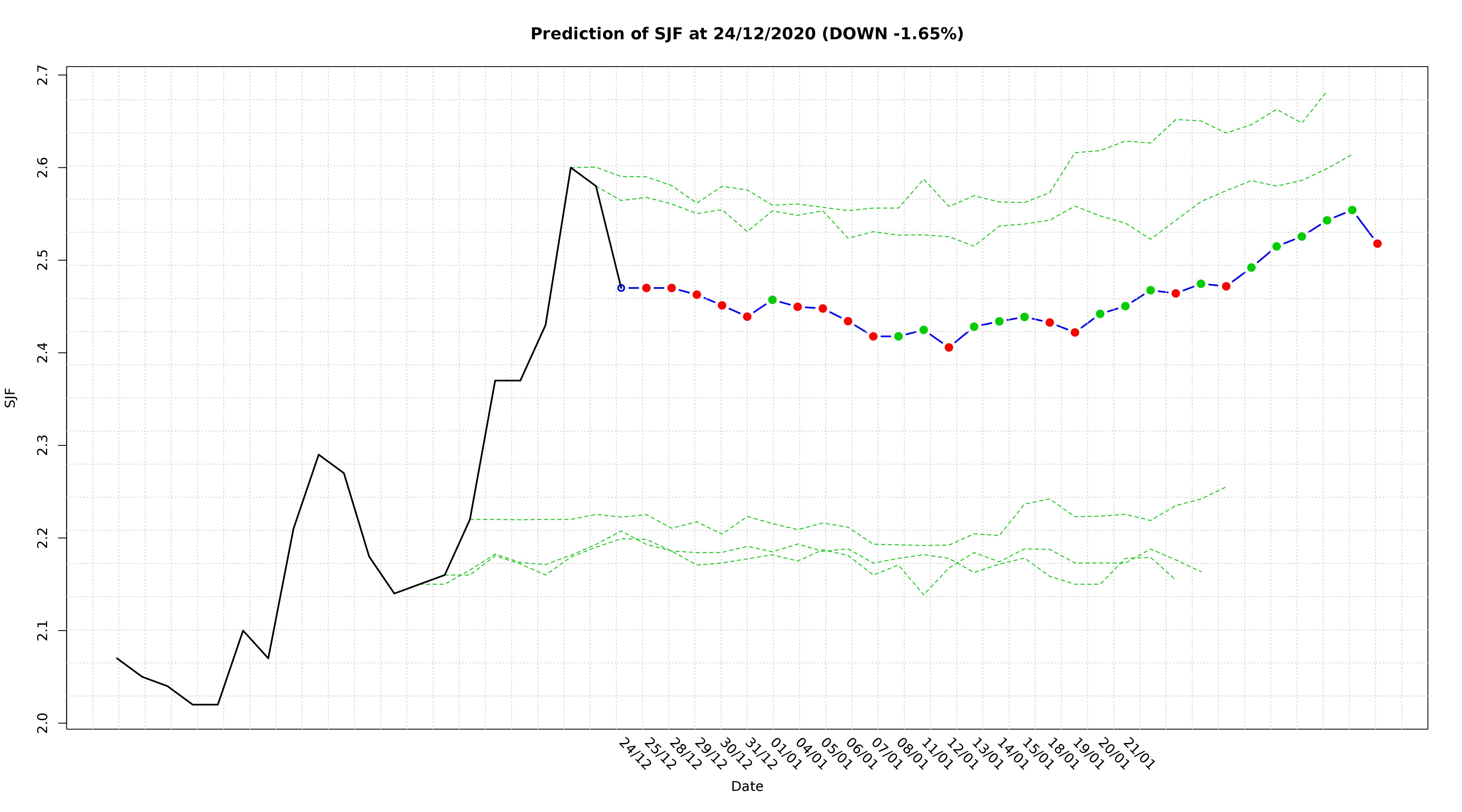Click the black line's lowest flat segment
Image resolution: width=1462 pixels, height=812 pixels.
click(x=205, y=704)
